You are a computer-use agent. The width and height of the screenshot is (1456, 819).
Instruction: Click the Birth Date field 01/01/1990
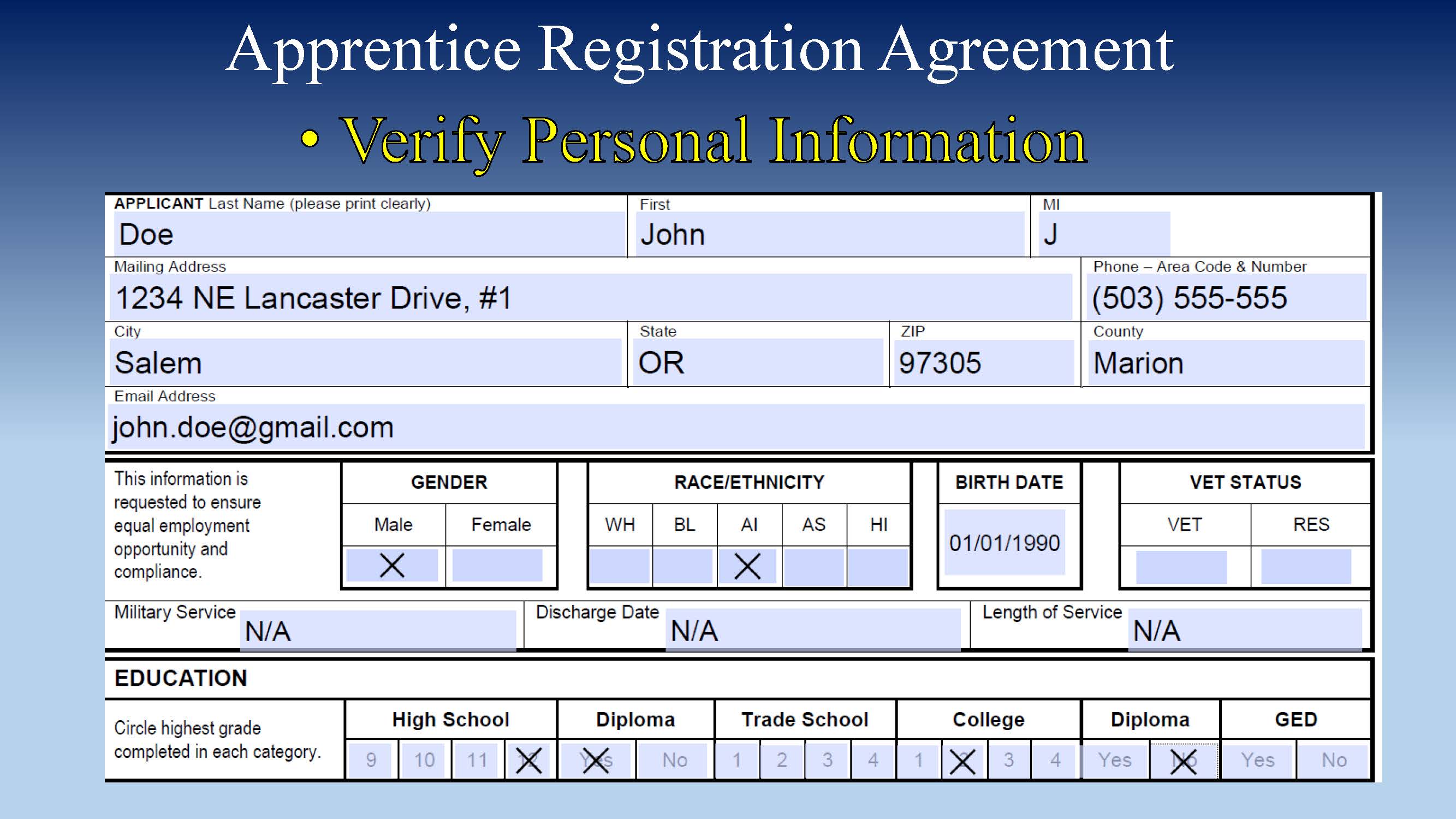(1005, 543)
